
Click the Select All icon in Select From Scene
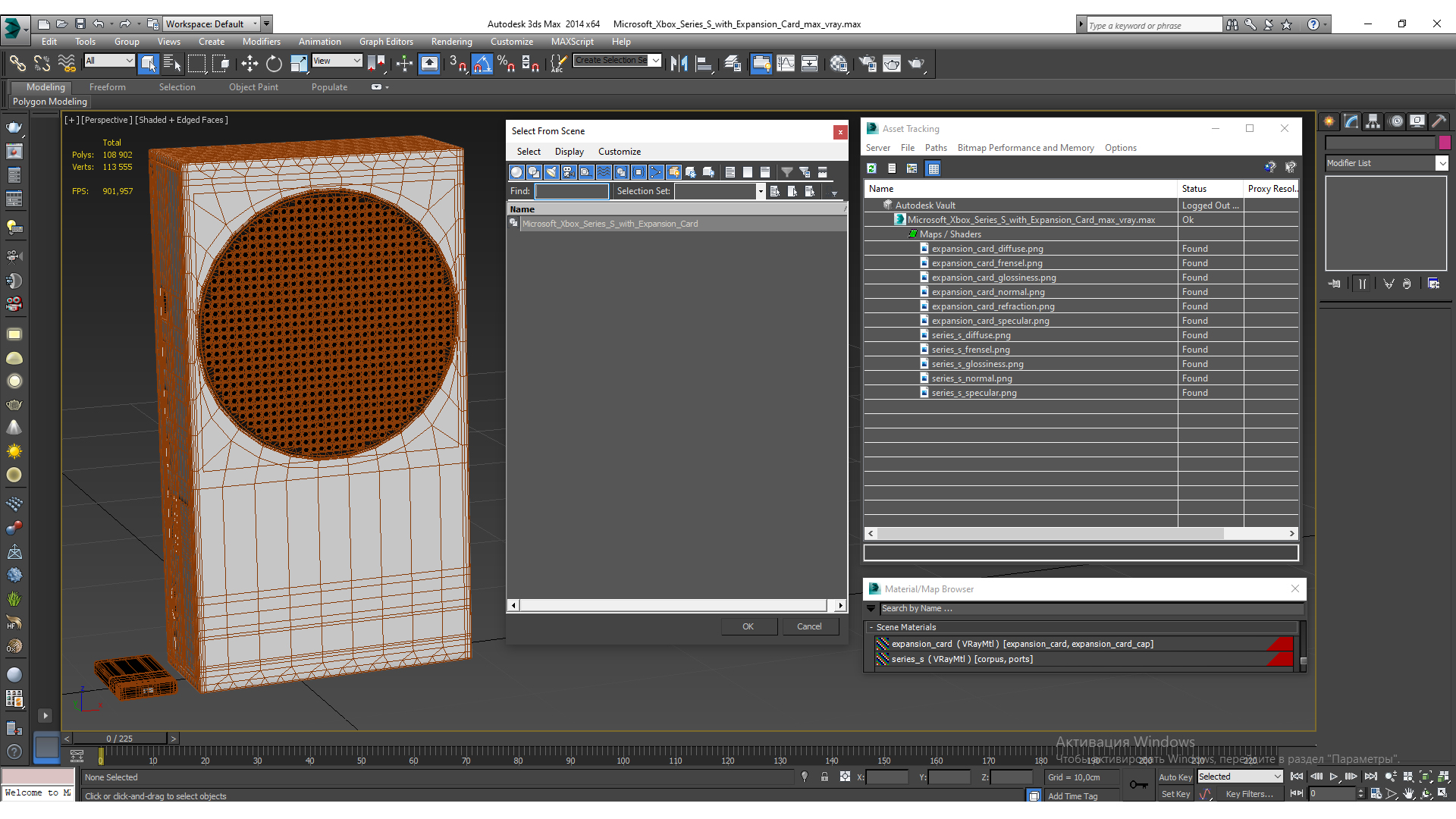[x=730, y=172]
